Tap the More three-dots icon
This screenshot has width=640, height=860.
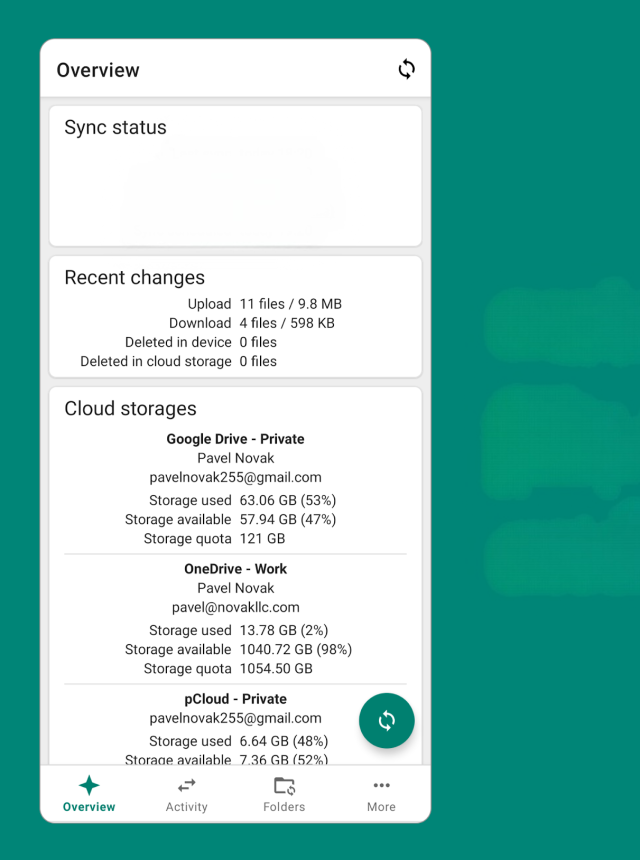[x=381, y=785]
